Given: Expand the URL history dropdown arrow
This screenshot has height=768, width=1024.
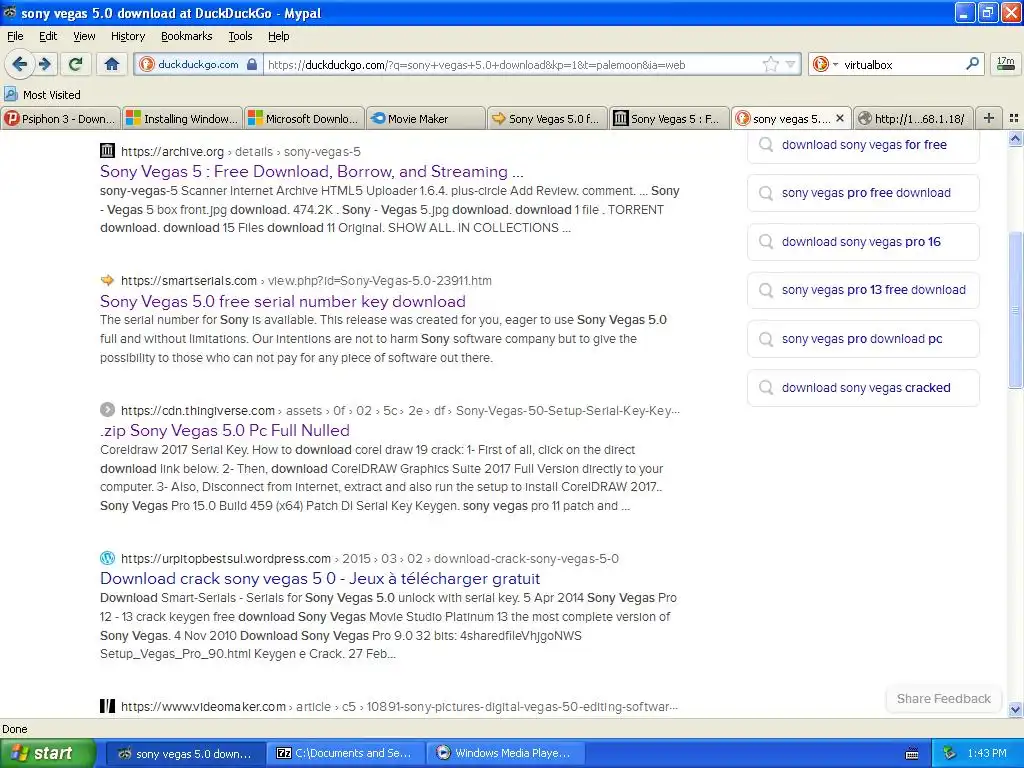Looking at the screenshot, I should 791,64.
